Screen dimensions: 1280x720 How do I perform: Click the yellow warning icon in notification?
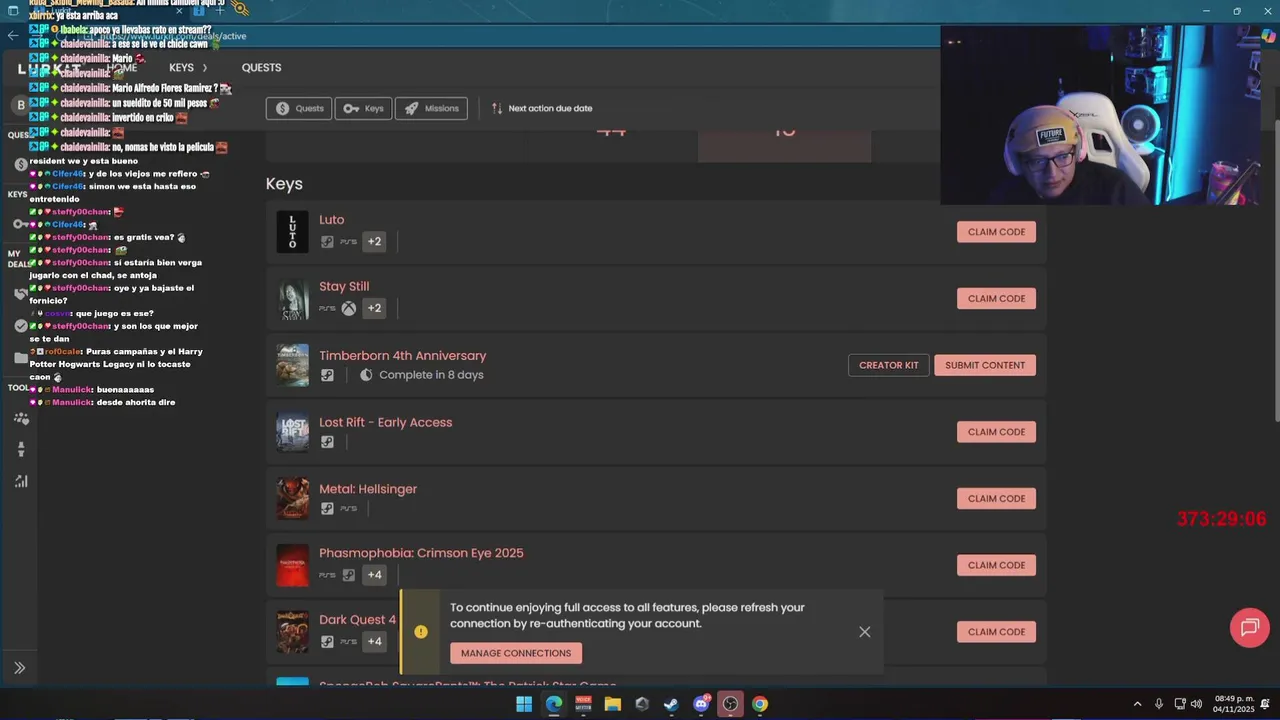(x=421, y=632)
